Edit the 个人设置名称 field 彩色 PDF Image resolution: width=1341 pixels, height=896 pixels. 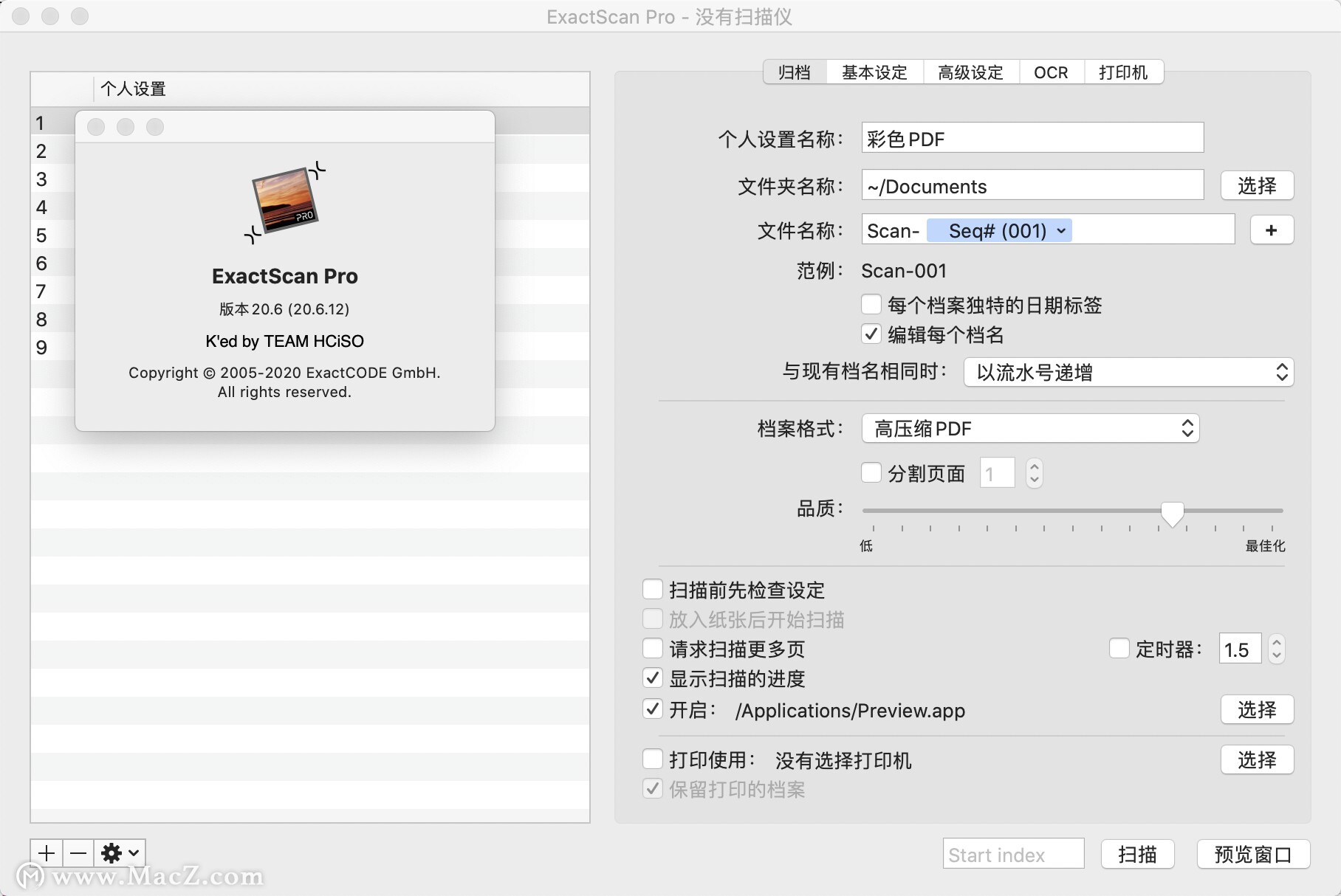(1032, 138)
